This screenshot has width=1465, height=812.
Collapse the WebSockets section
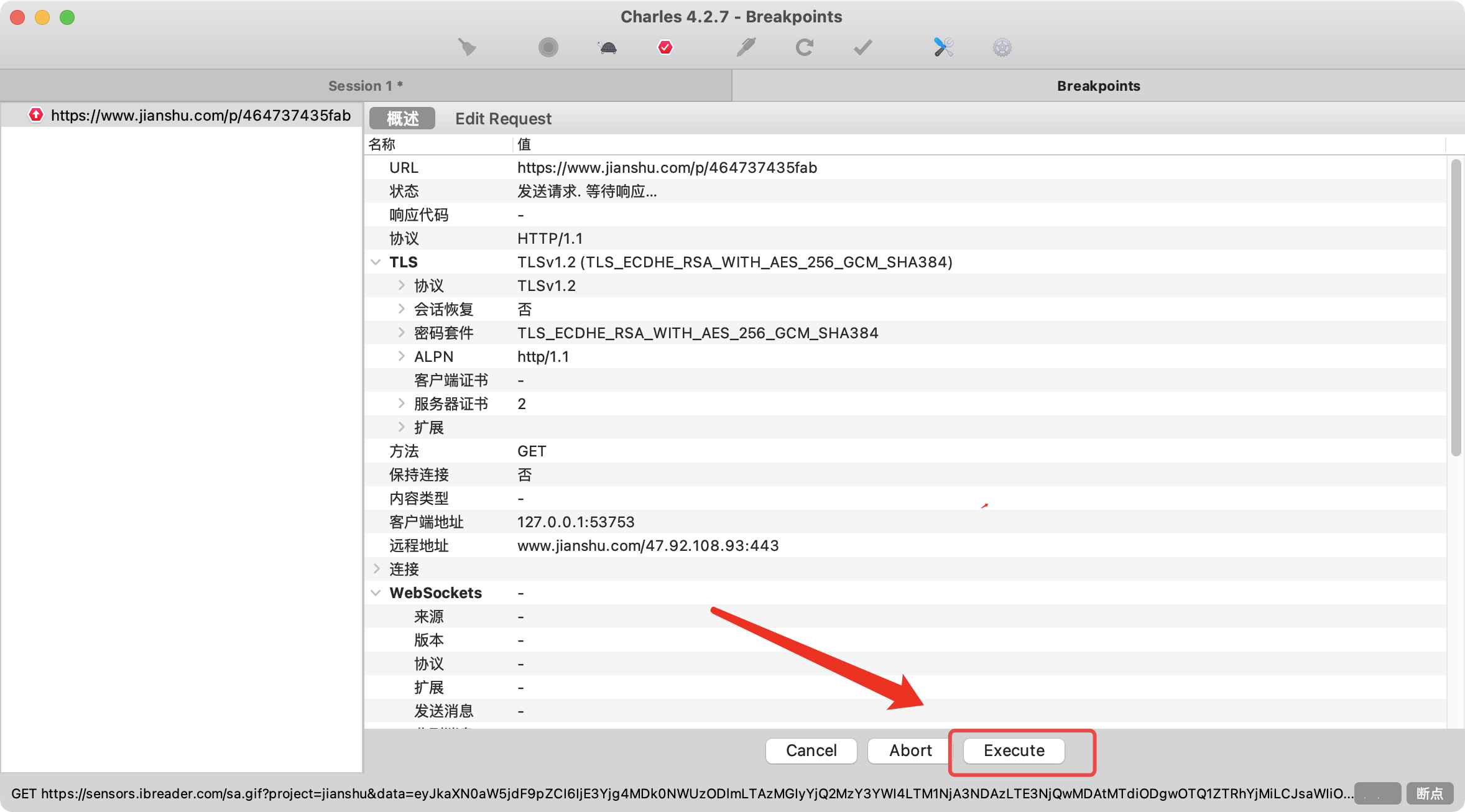tap(376, 593)
